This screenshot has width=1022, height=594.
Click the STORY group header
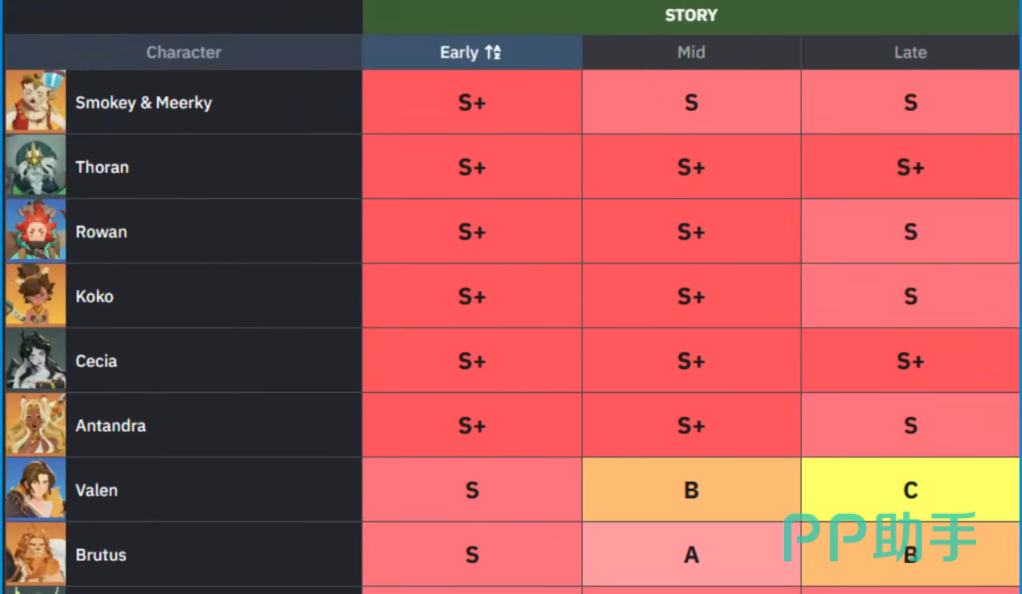[x=691, y=16]
